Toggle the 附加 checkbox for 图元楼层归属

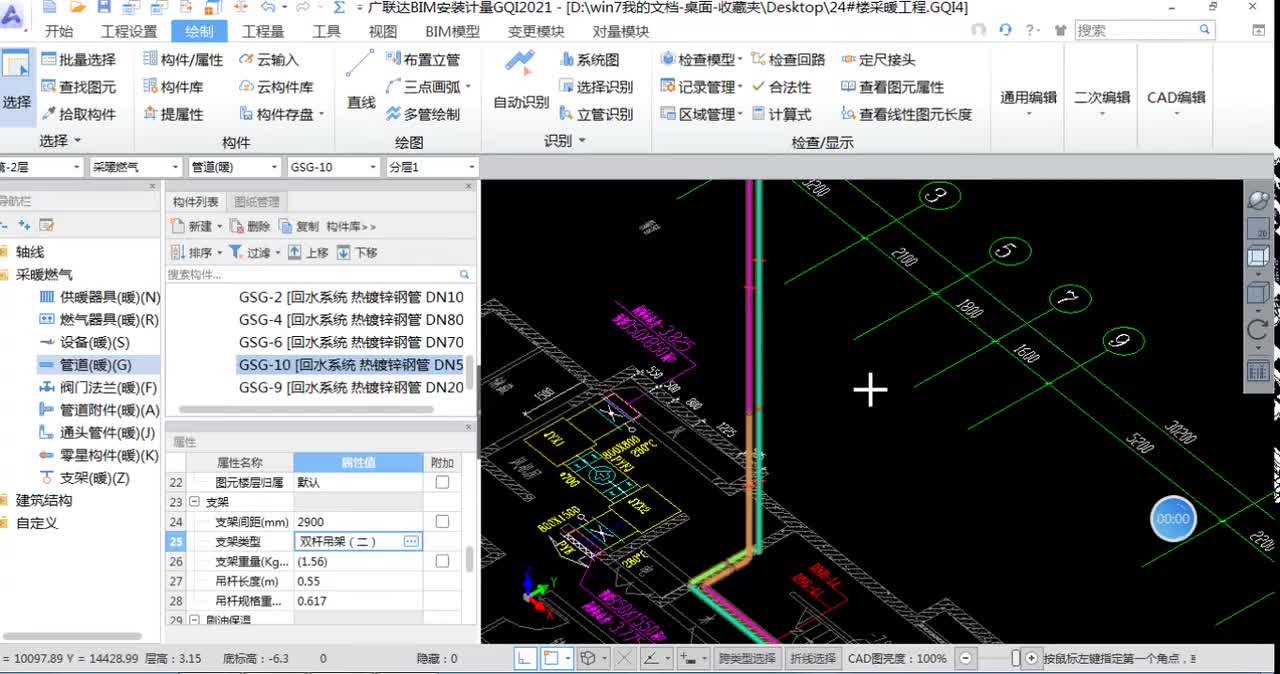click(x=442, y=482)
